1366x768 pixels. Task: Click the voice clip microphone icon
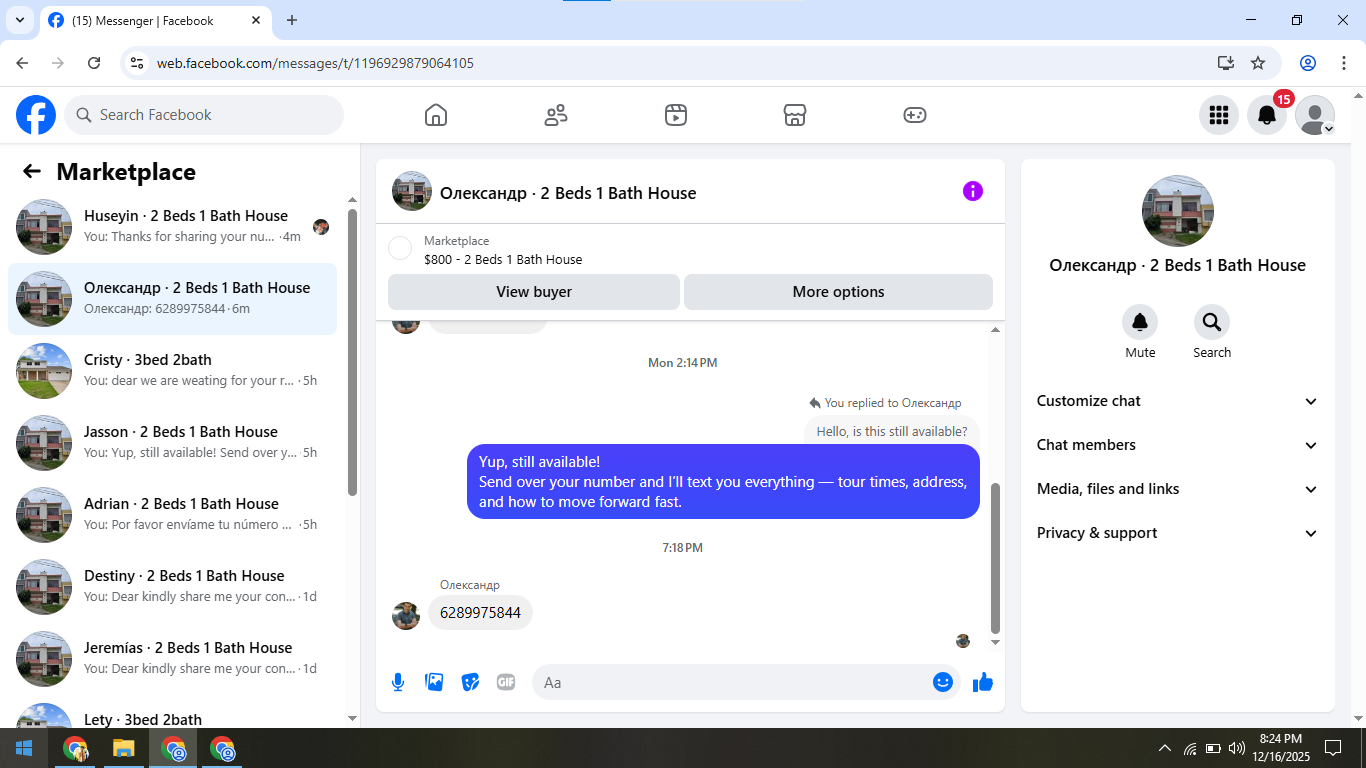398,682
